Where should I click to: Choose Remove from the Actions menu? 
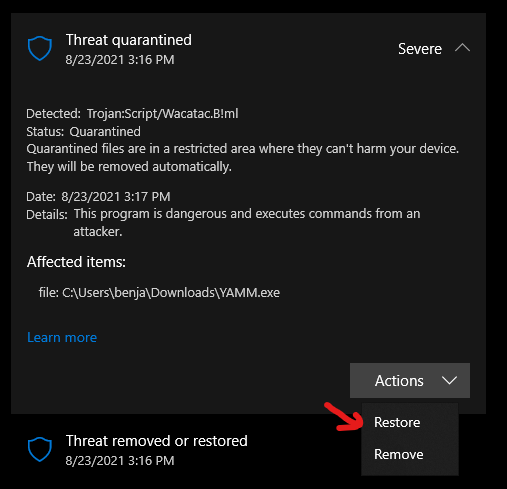[x=399, y=454]
